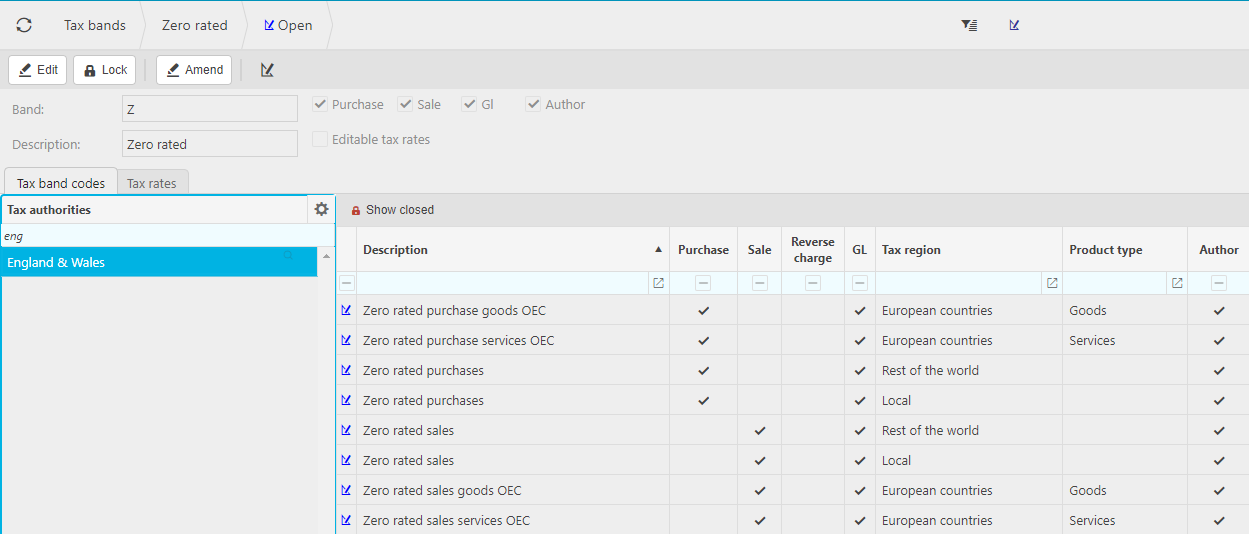Enable the Editable tax rates checkbox
Image resolution: width=1249 pixels, height=534 pixels.
(320, 140)
